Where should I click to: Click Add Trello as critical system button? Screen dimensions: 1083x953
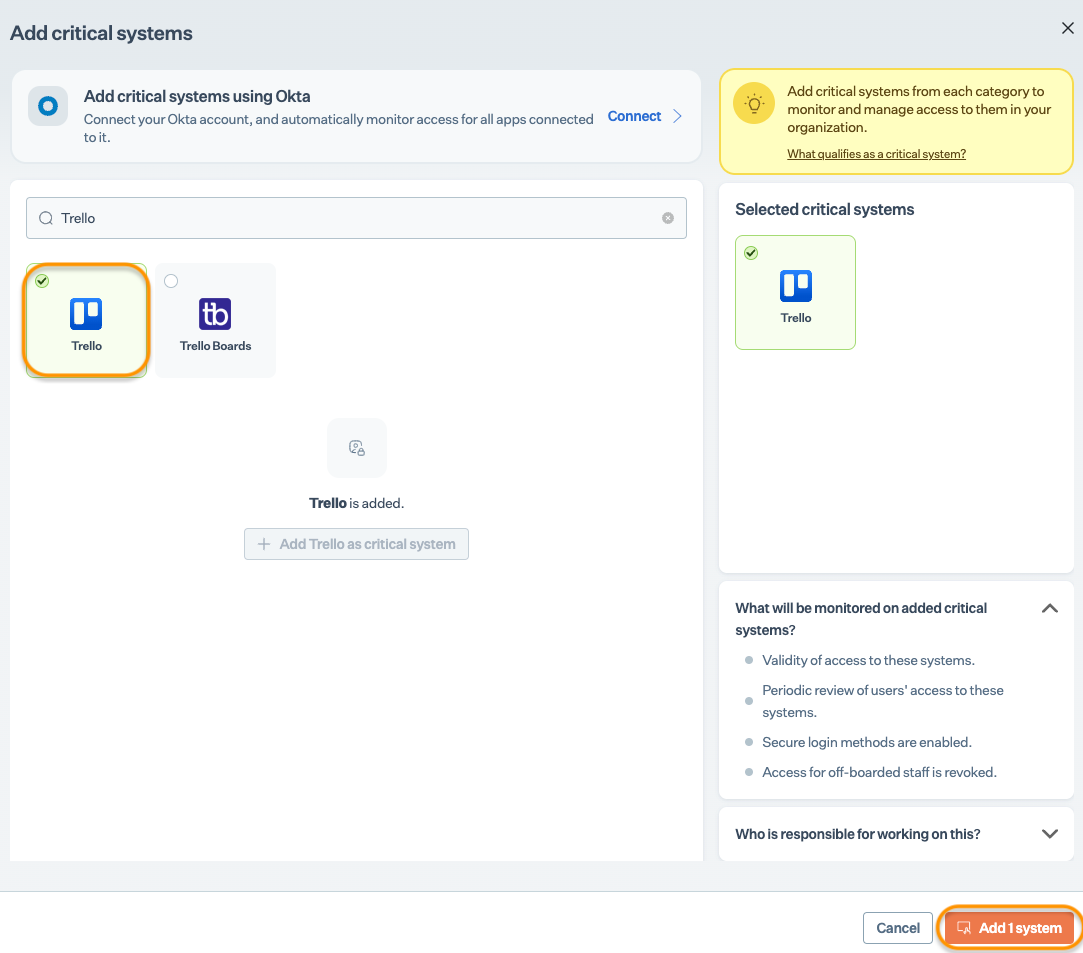(x=356, y=544)
